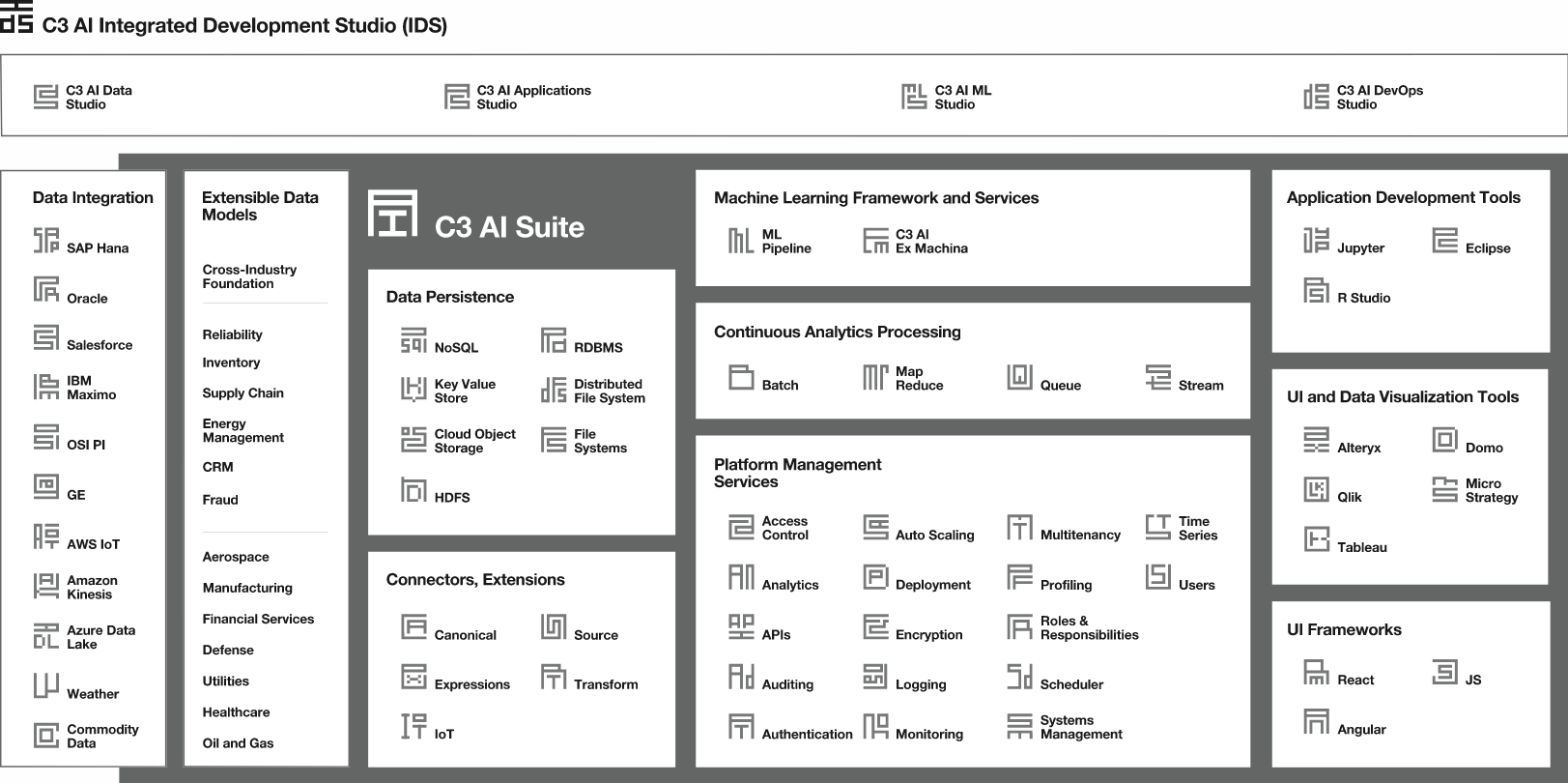
Task: Click the Cross-Industry Foundation label
Action: pos(249,276)
